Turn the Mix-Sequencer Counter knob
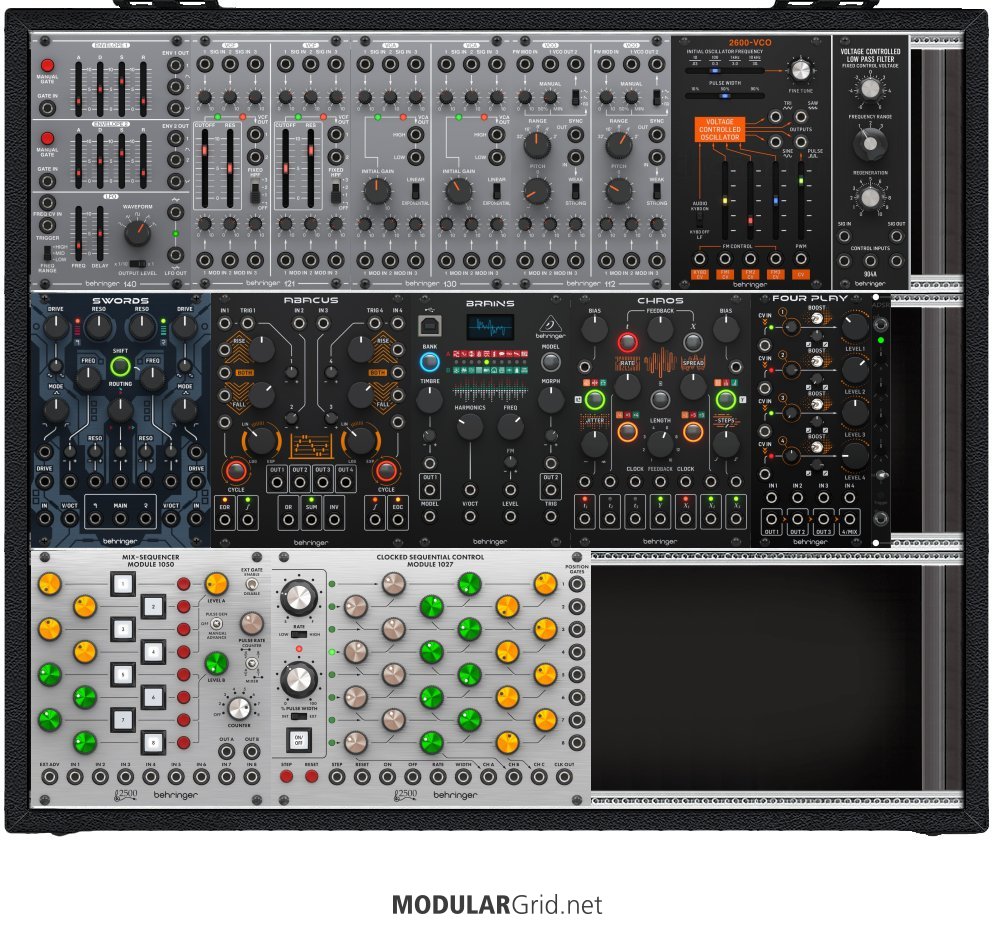The height and width of the screenshot is (926, 996). [239, 708]
